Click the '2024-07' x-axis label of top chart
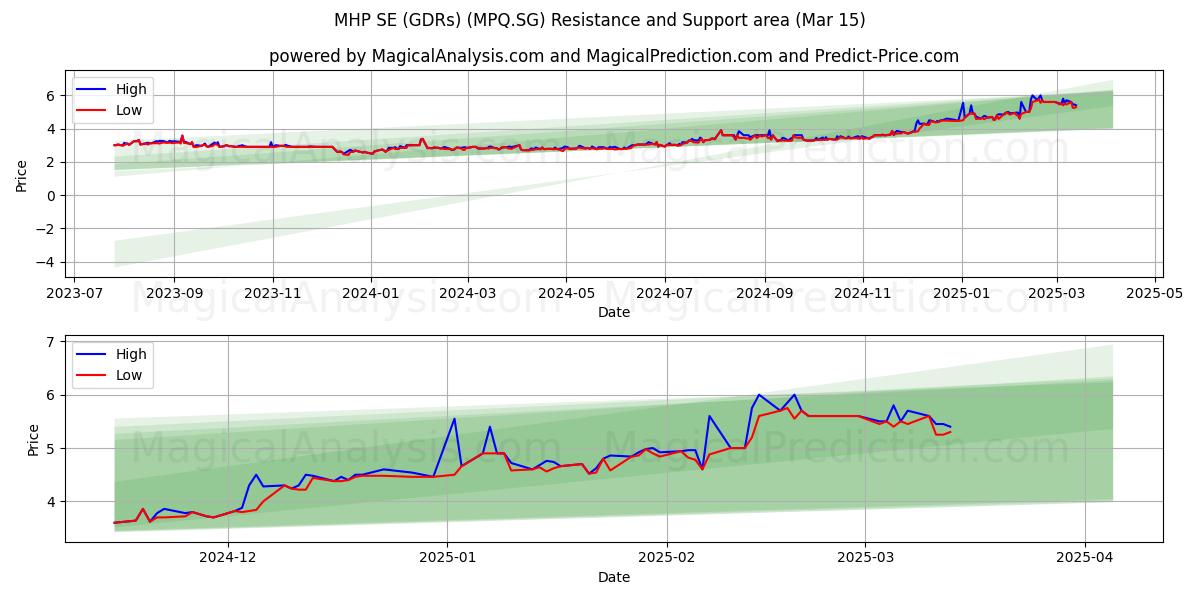Image resolution: width=1200 pixels, height=600 pixels. pyautogui.click(x=665, y=294)
